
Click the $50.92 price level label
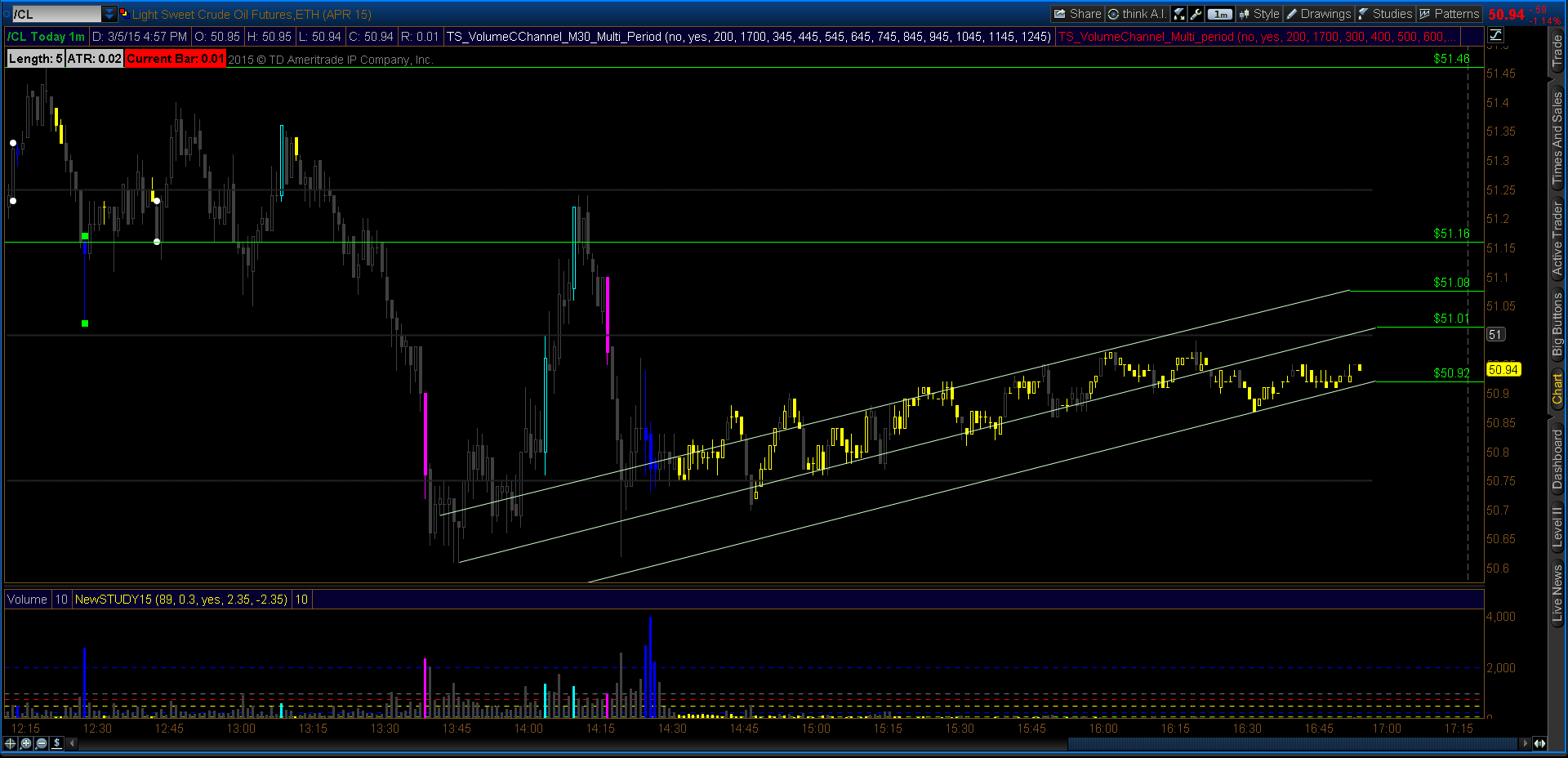pos(1451,373)
